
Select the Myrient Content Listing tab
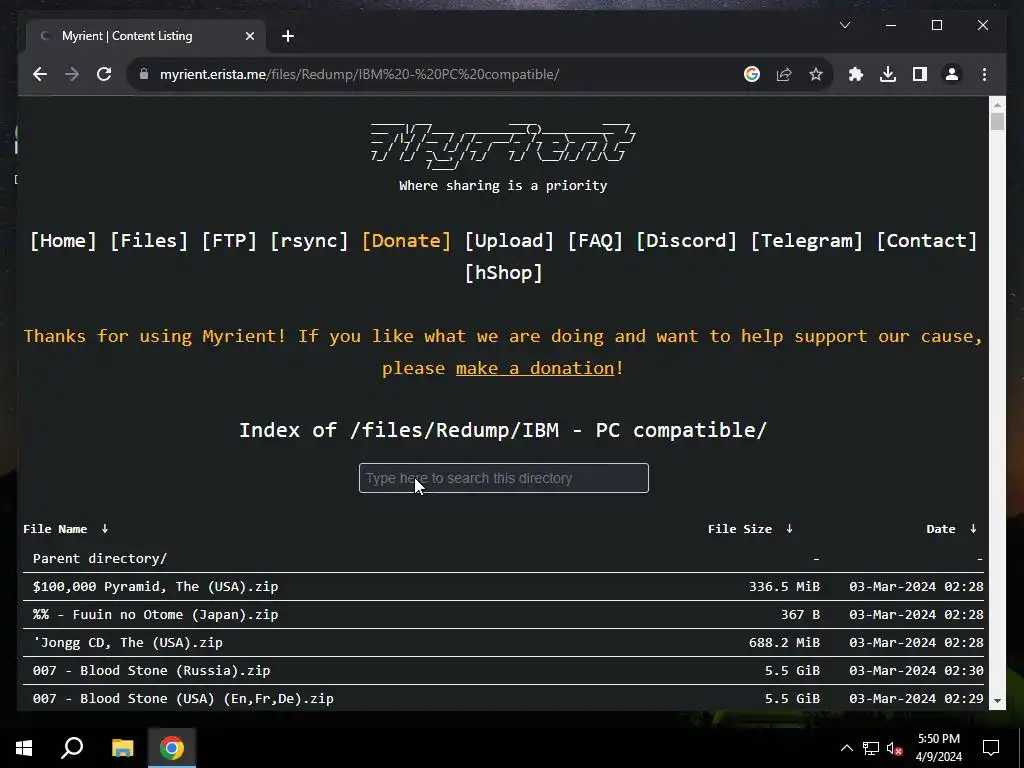click(145, 37)
